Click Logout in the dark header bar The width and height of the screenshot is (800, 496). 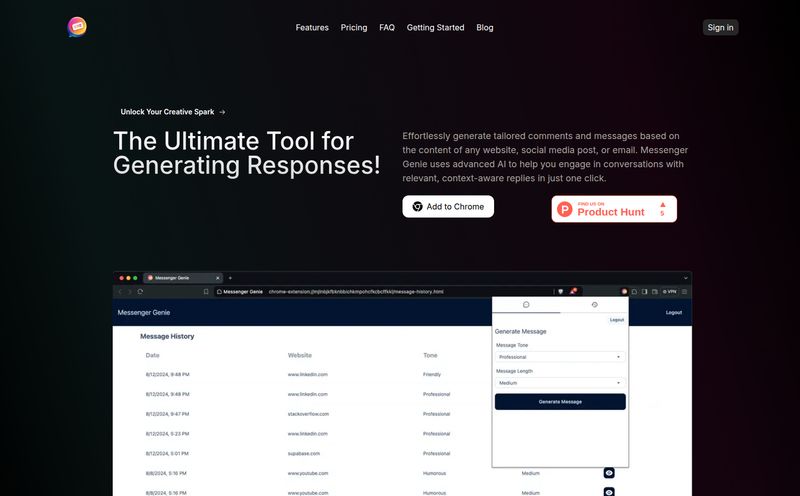coord(674,312)
